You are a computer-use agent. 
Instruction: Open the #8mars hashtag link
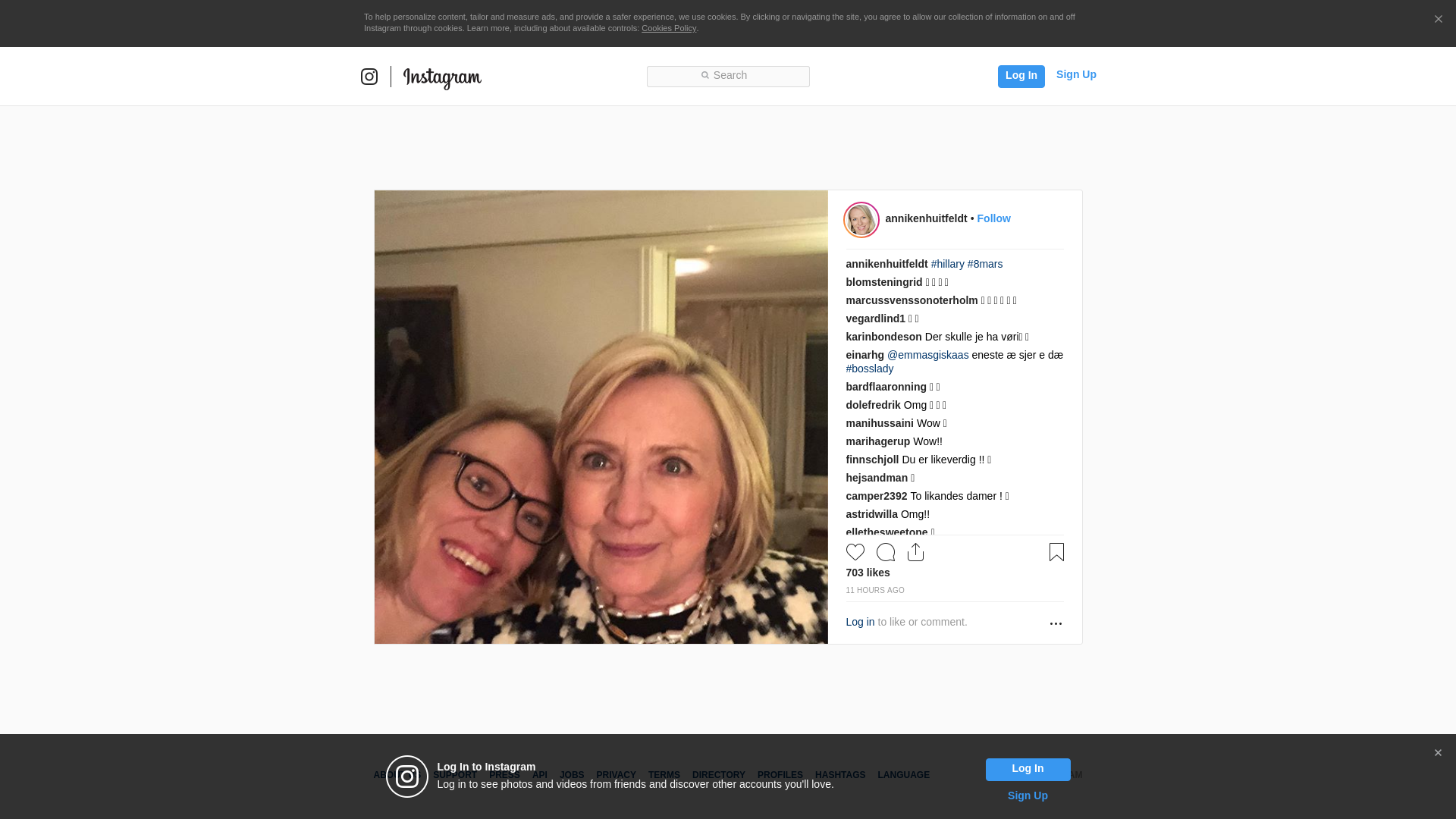click(985, 264)
